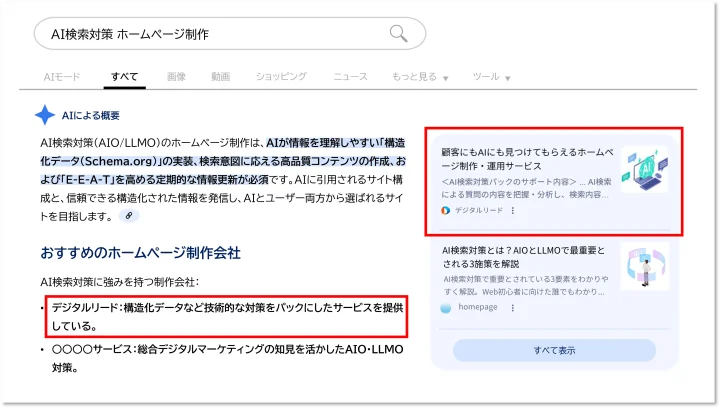The height and width of the screenshot is (408, 720).
Task: Open options menu beside homepage source
Action: tap(512, 307)
